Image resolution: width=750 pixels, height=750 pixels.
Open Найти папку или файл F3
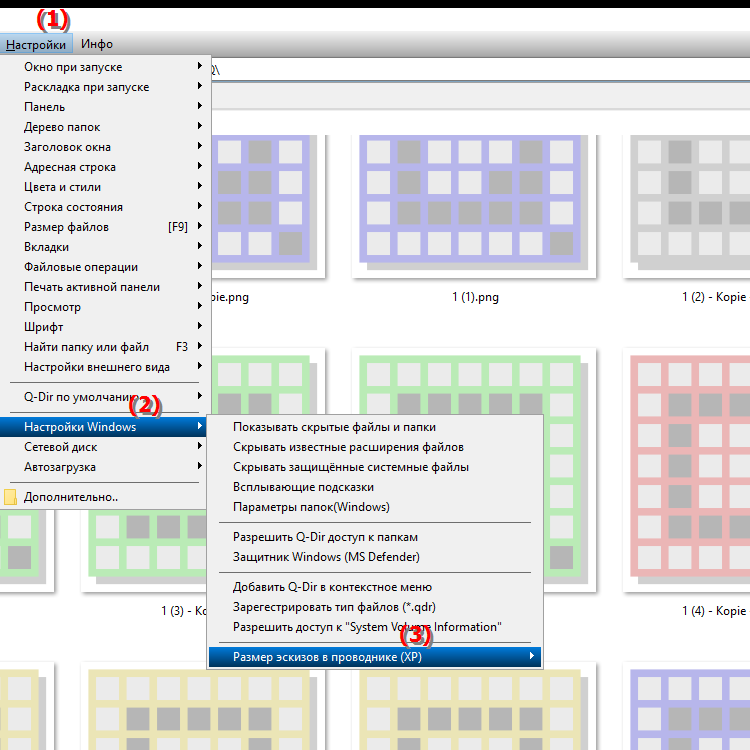(x=106, y=347)
